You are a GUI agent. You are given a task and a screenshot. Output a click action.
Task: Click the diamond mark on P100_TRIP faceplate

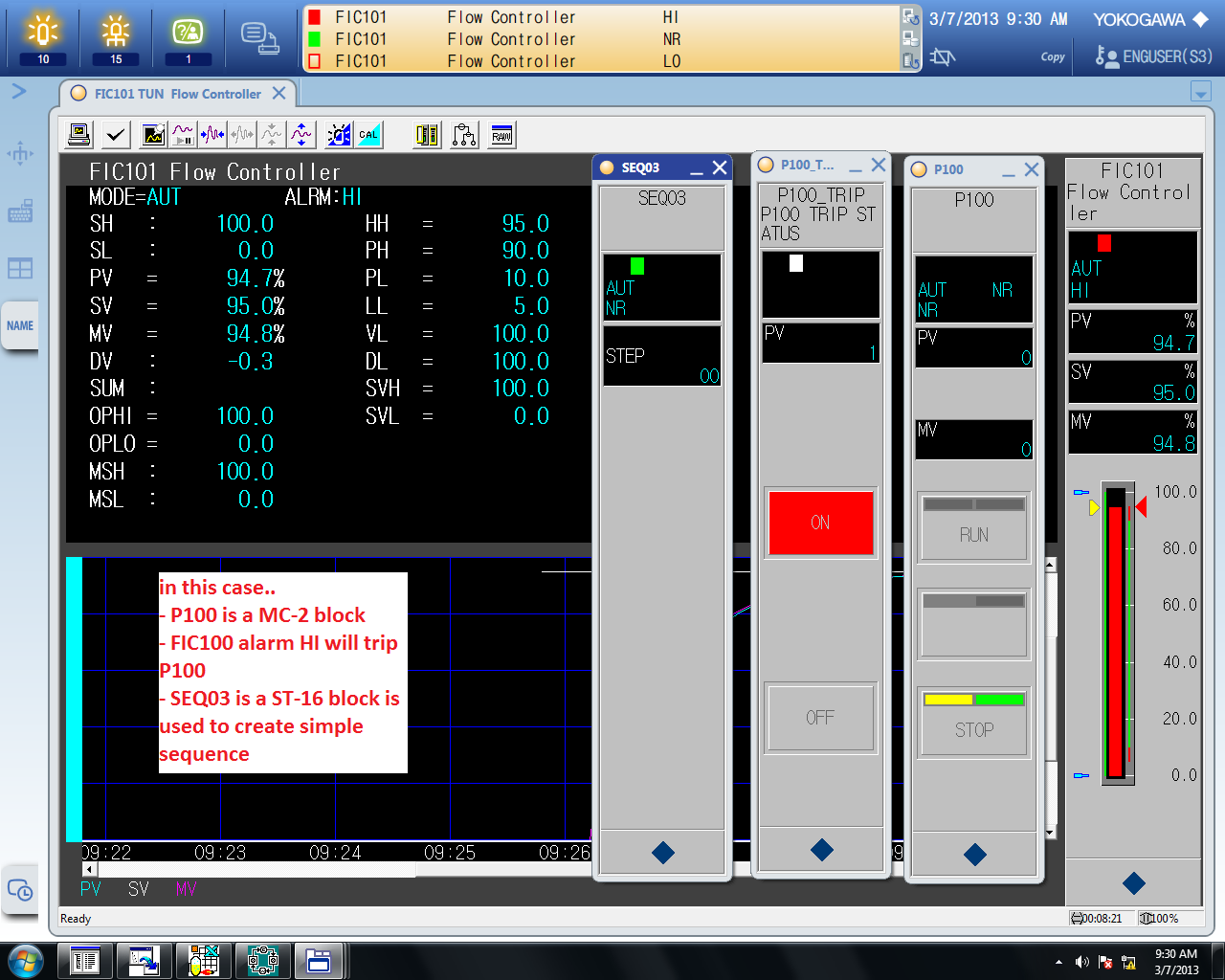pos(821,849)
